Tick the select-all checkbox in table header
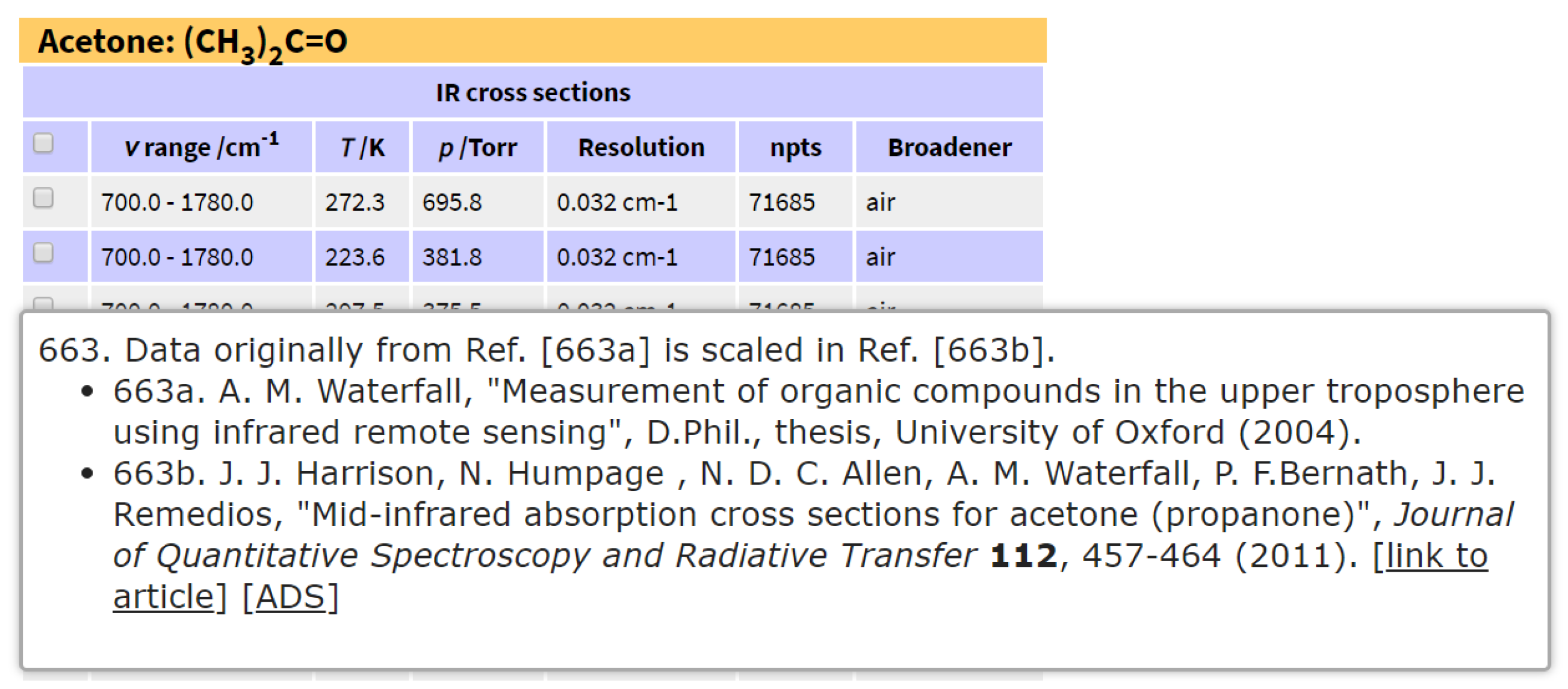The image size is (1568, 689). point(43,144)
